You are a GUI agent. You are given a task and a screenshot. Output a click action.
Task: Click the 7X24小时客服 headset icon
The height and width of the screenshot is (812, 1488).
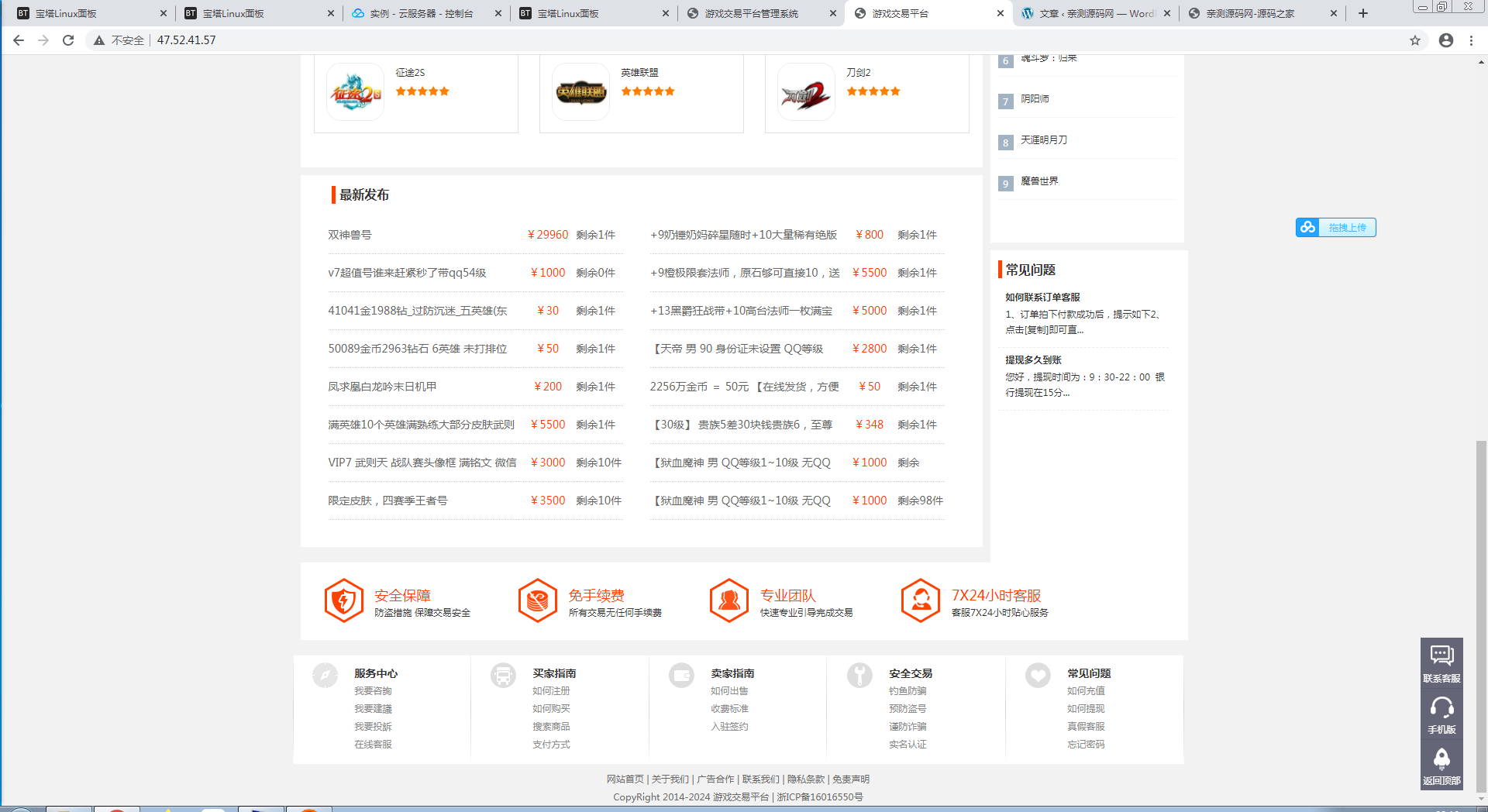[x=921, y=600]
